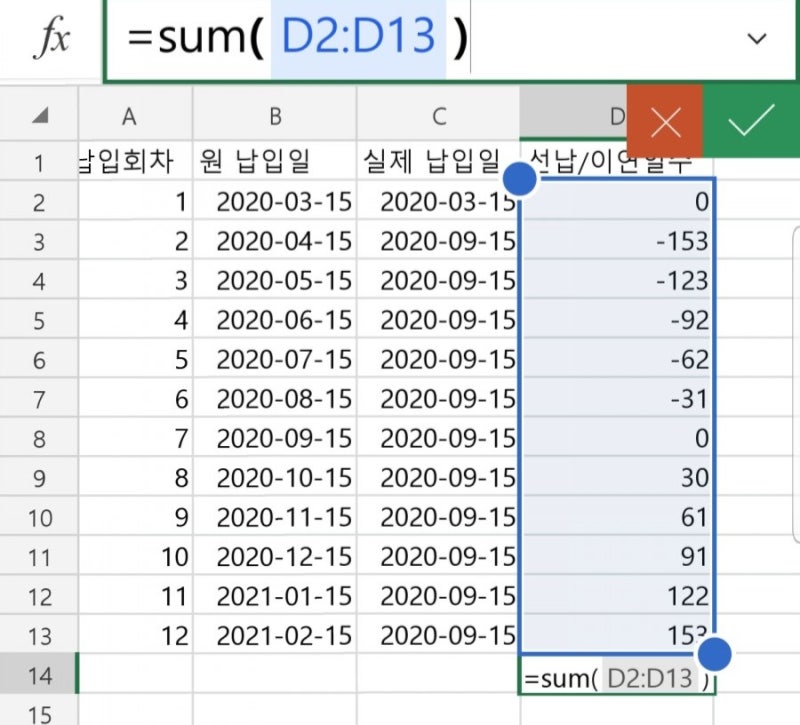
Task: Click the 122 value cell
Action: [x=616, y=596]
